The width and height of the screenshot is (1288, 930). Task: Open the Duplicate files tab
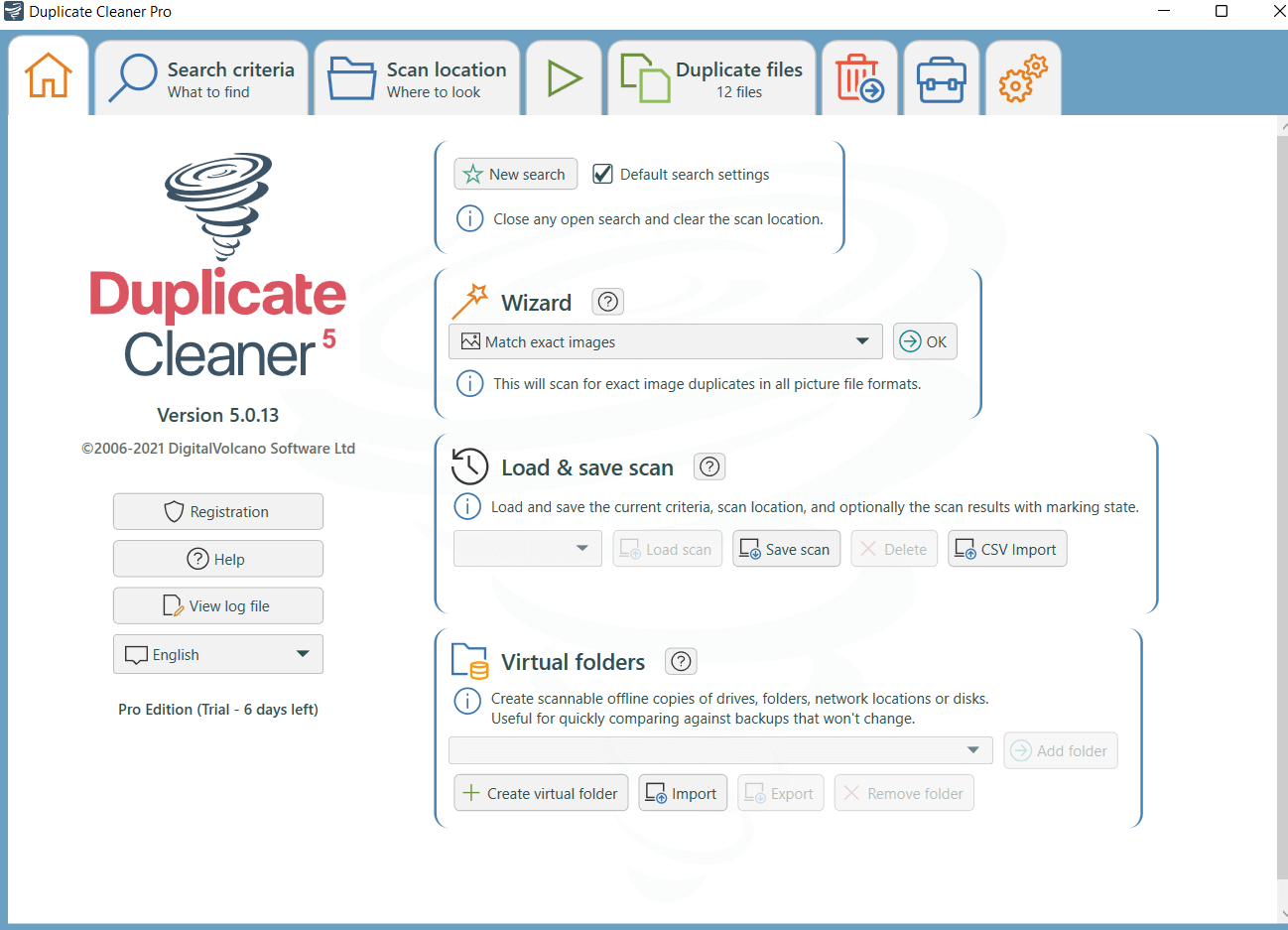712,78
